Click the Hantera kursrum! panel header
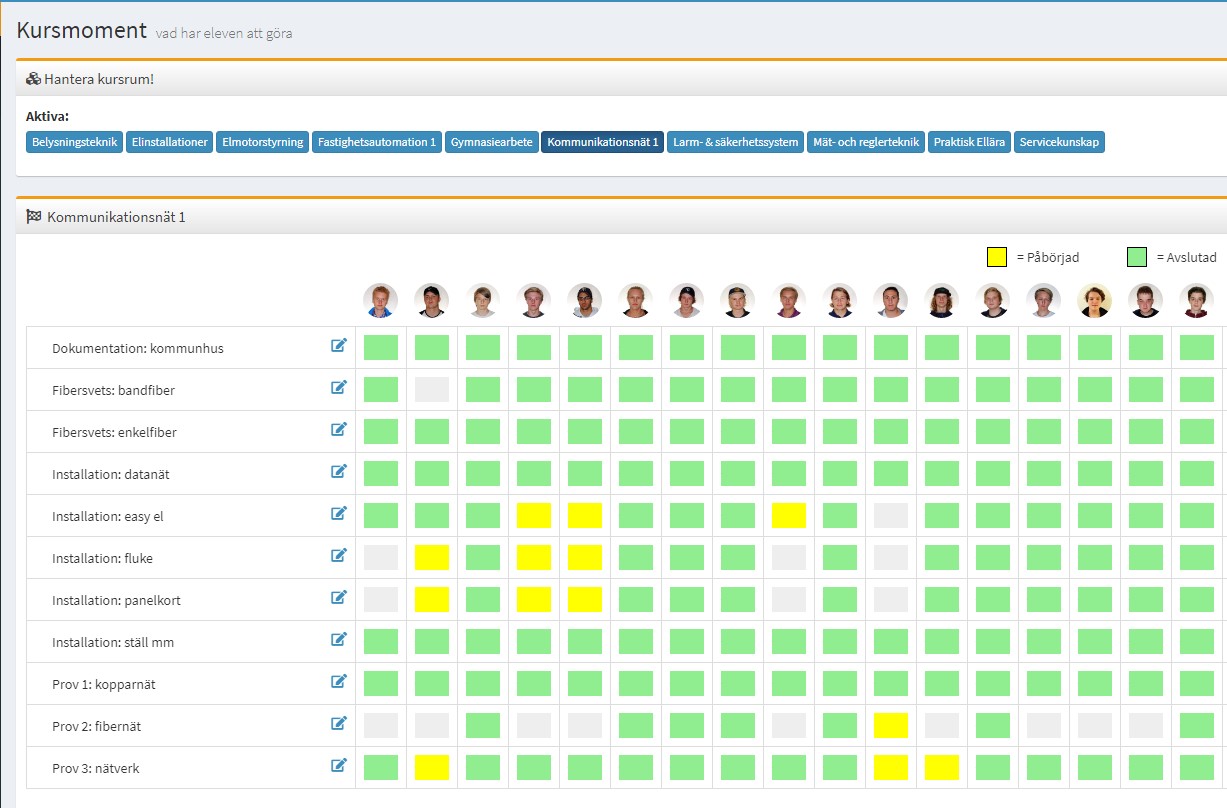 tap(620, 78)
